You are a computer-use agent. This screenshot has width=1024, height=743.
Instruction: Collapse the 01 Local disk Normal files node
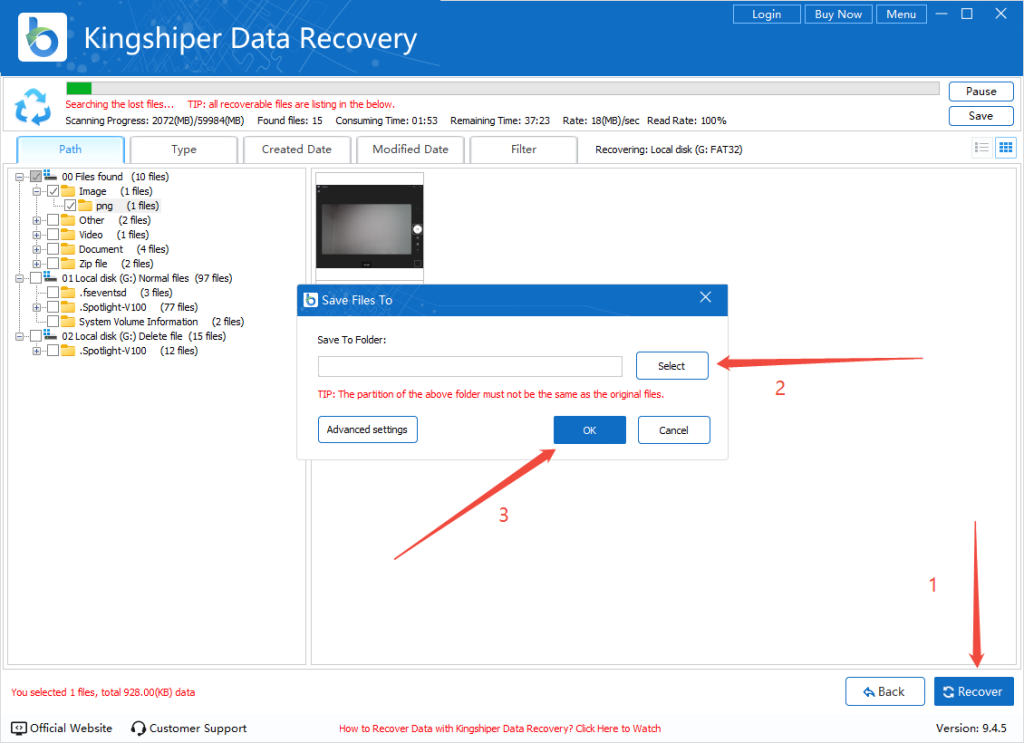(x=20, y=279)
